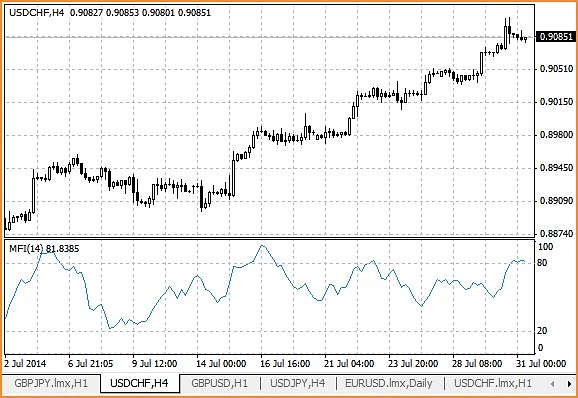
Task: Click the MFI level 80 label
Action: tap(542, 263)
